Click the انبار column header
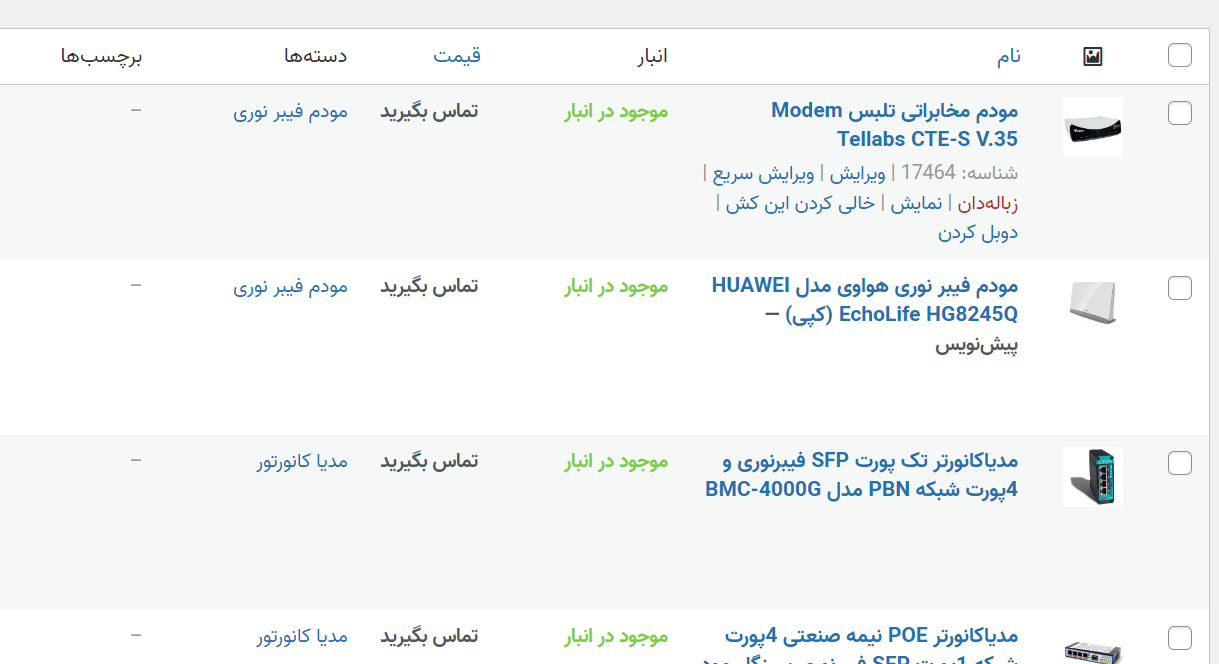This screenshot has height=664, width=1219. pos(652,56)
